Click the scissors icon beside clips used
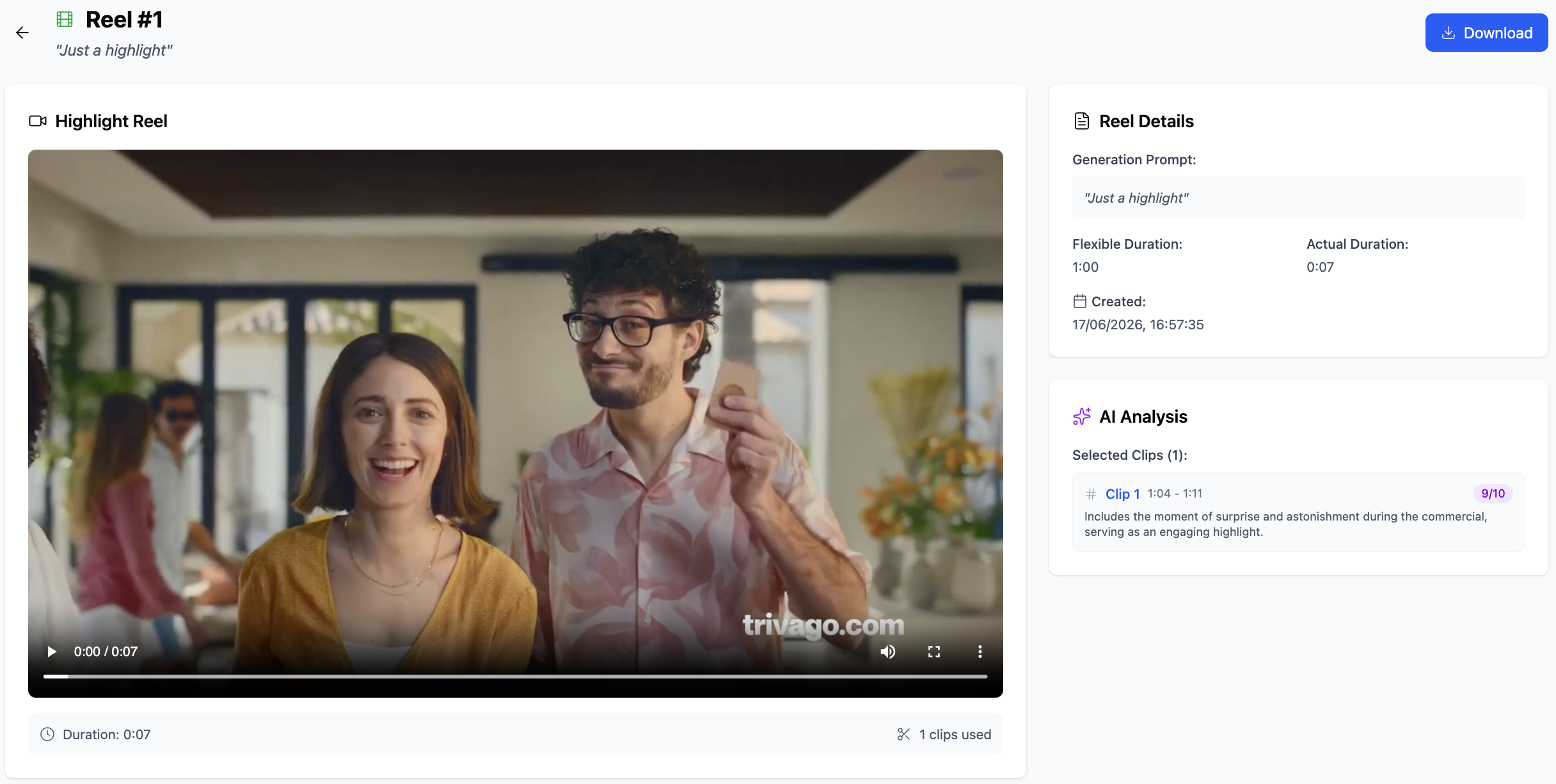1556x784 pixels. [903, 734]
